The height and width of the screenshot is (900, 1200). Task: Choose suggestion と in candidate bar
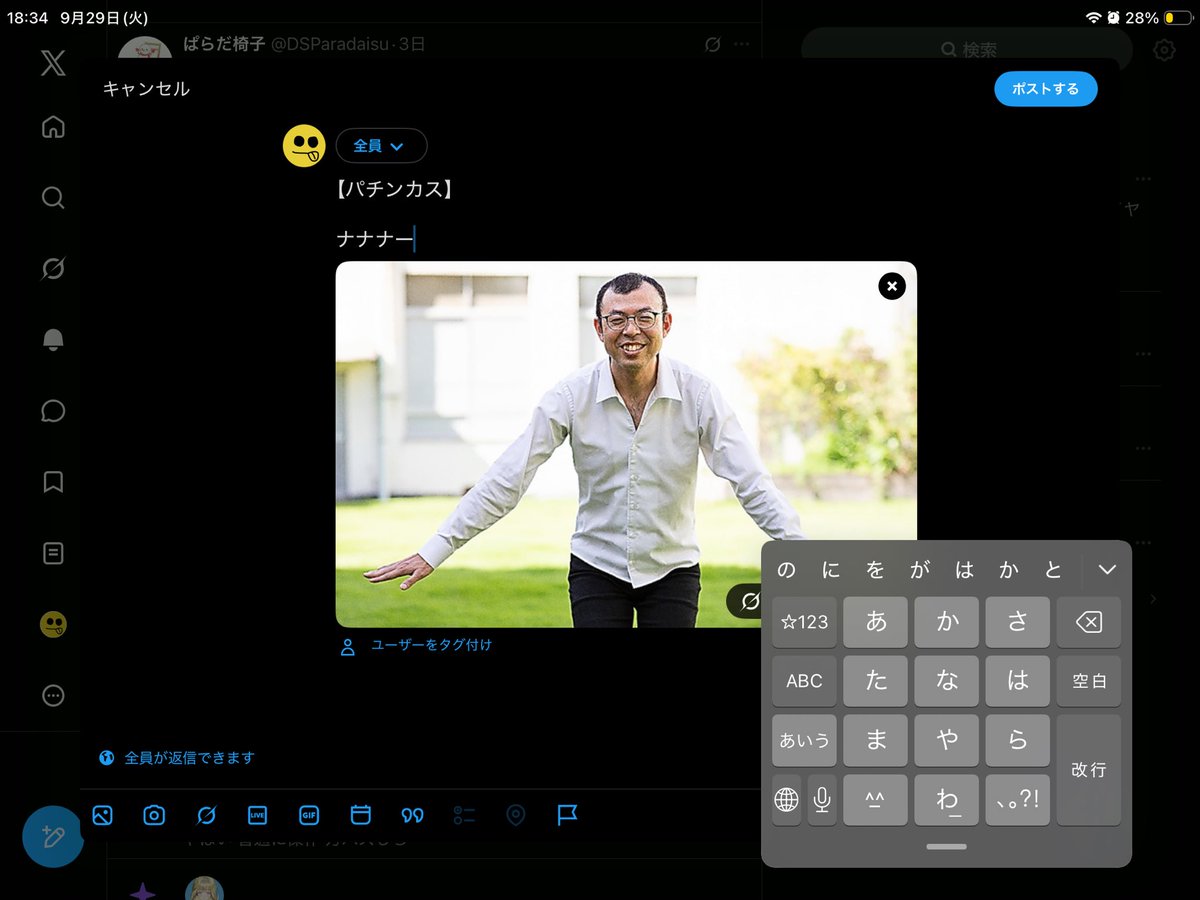pyautogui.click(x=1053, y=570)
